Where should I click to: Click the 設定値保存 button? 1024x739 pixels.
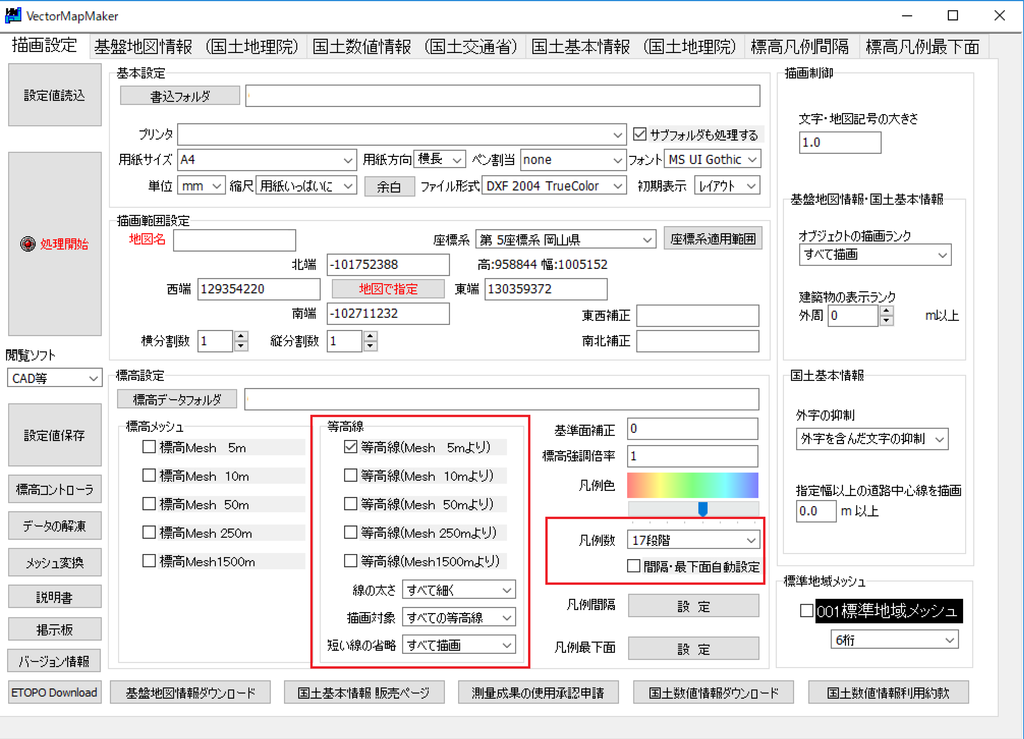click(x=55, y=436)
